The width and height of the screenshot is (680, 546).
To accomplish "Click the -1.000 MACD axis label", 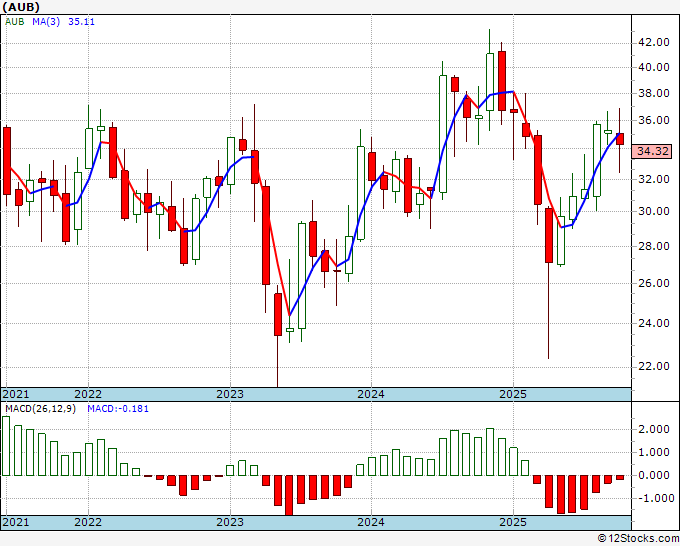I will pyautogui.click(x=652, y=498).
